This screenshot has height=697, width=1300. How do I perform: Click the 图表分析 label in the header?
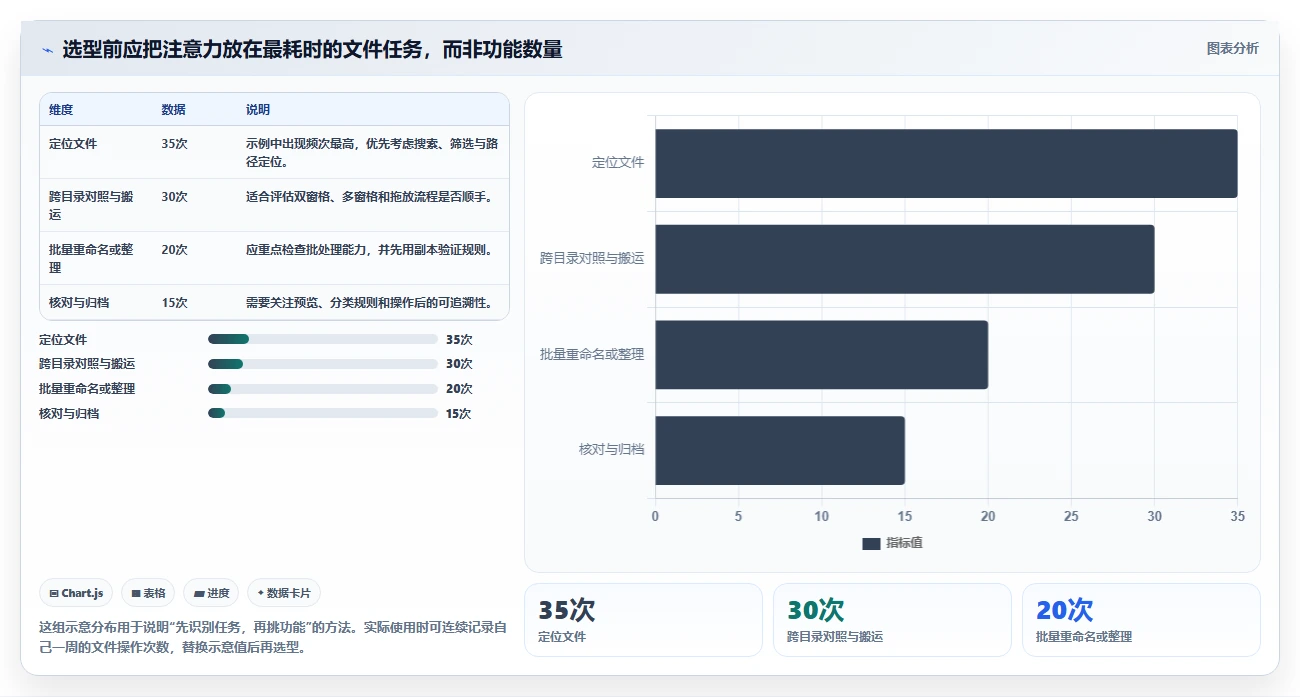click(x=1232, y=48)
